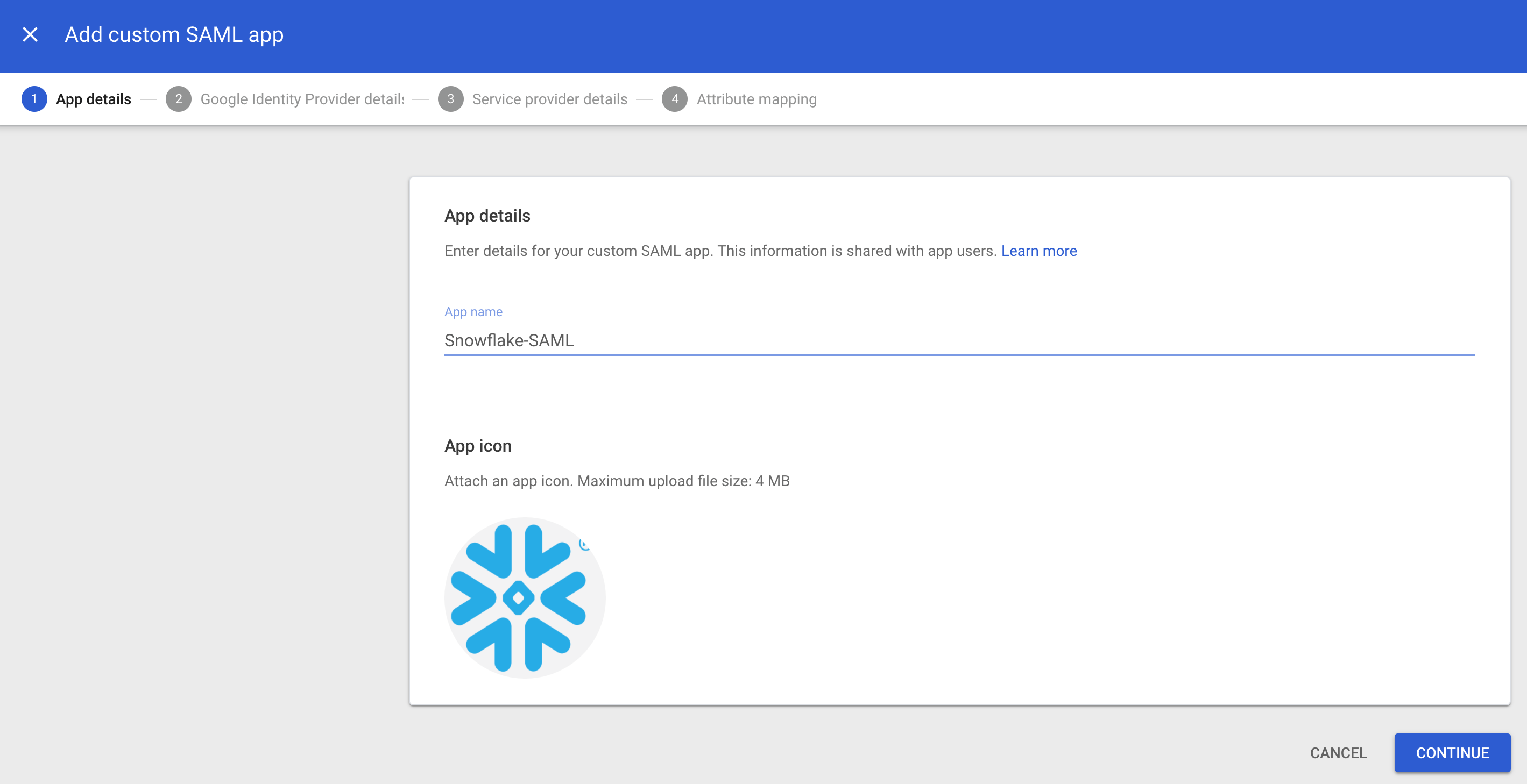The image size is (1527, 784).
Task: Switch to the Service provider details step
Action: (549, 99)
